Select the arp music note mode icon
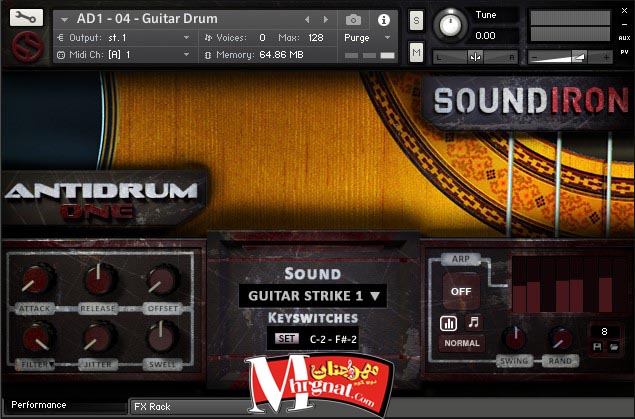Image resolution: width=635 pixels, height=419 pixels. coord(473,323)
